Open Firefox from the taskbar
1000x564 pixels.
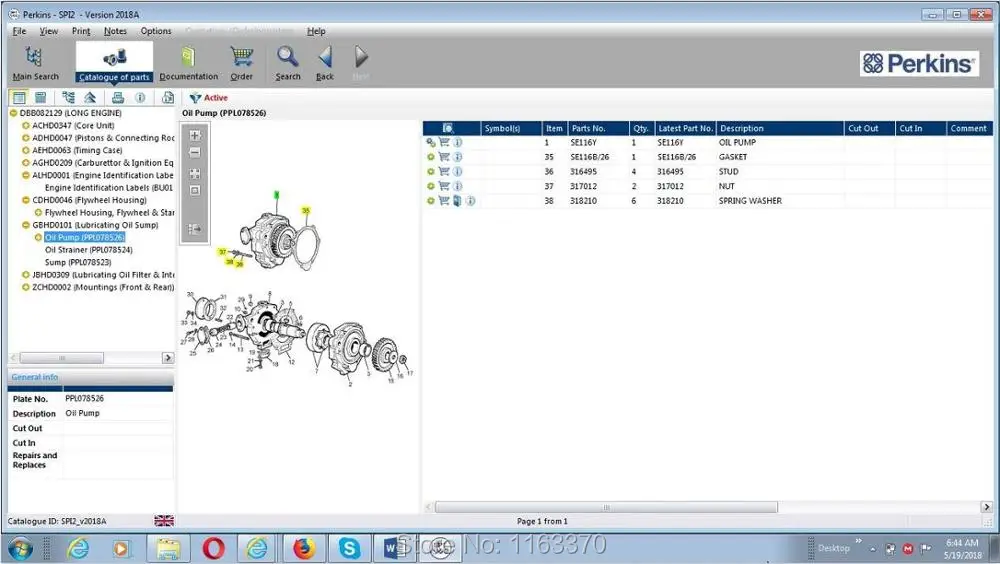pyautogui.click(x=304, y=548)
